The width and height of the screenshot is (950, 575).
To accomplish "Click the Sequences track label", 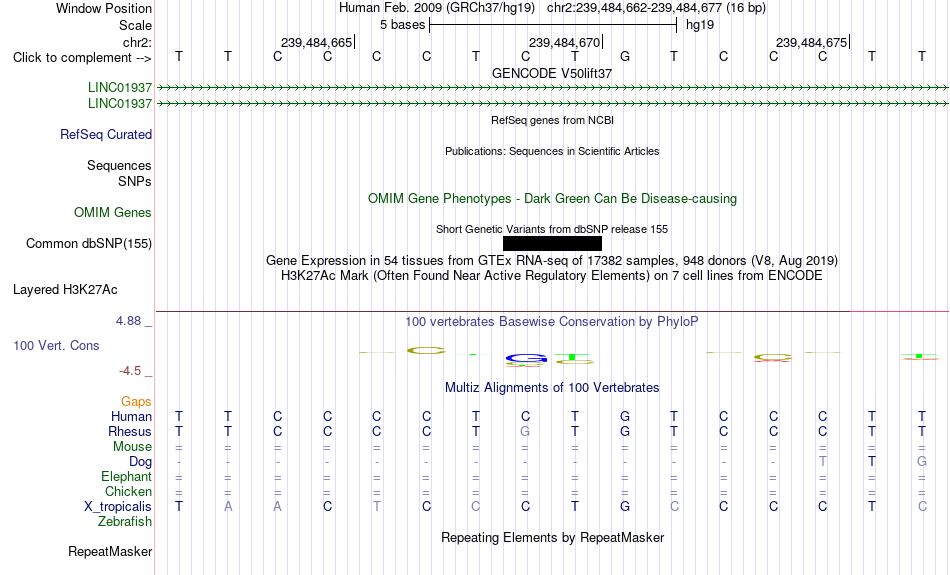I will (x=119, y=165).
